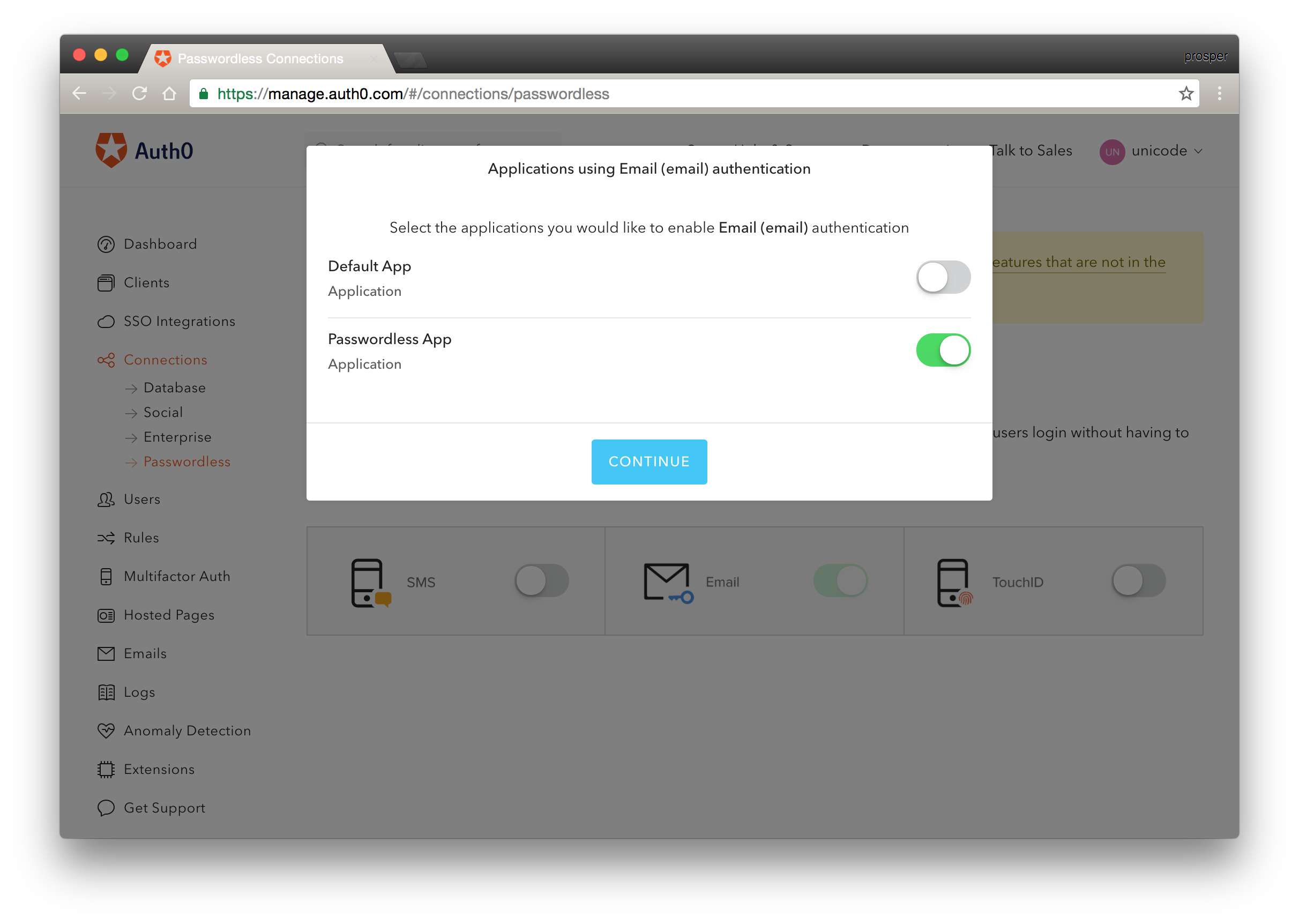Click the Users icon in sidebar
The width and height of the screenshot is (1299, 924).
point(106,499)
